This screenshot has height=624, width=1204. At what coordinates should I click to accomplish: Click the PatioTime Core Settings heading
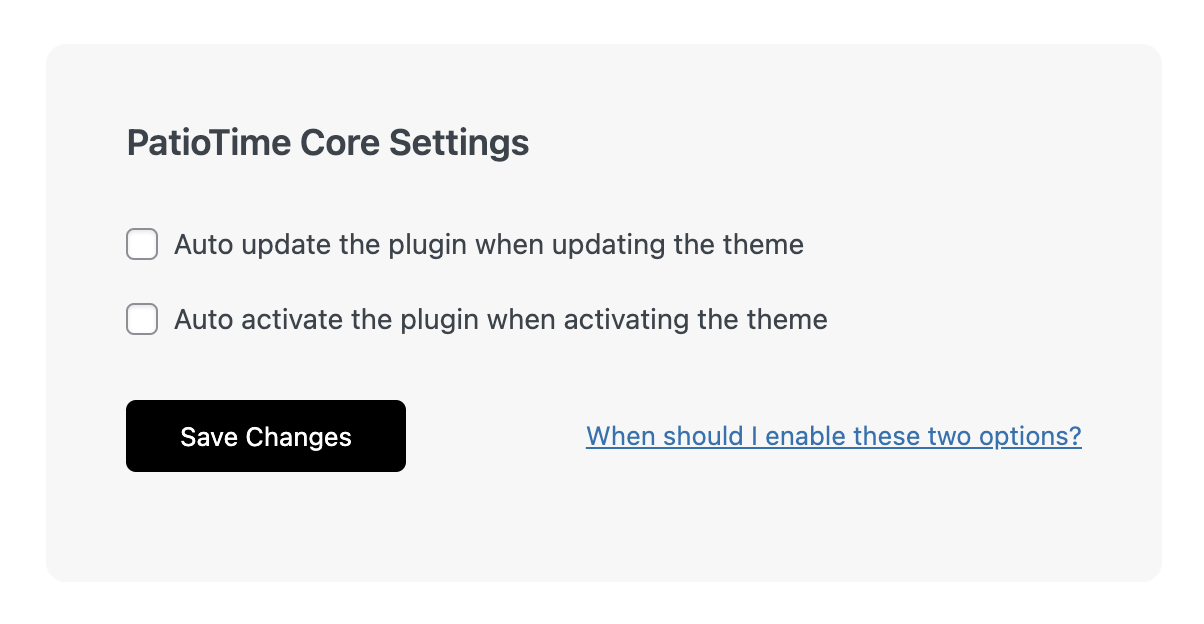[x=328, y=143]
